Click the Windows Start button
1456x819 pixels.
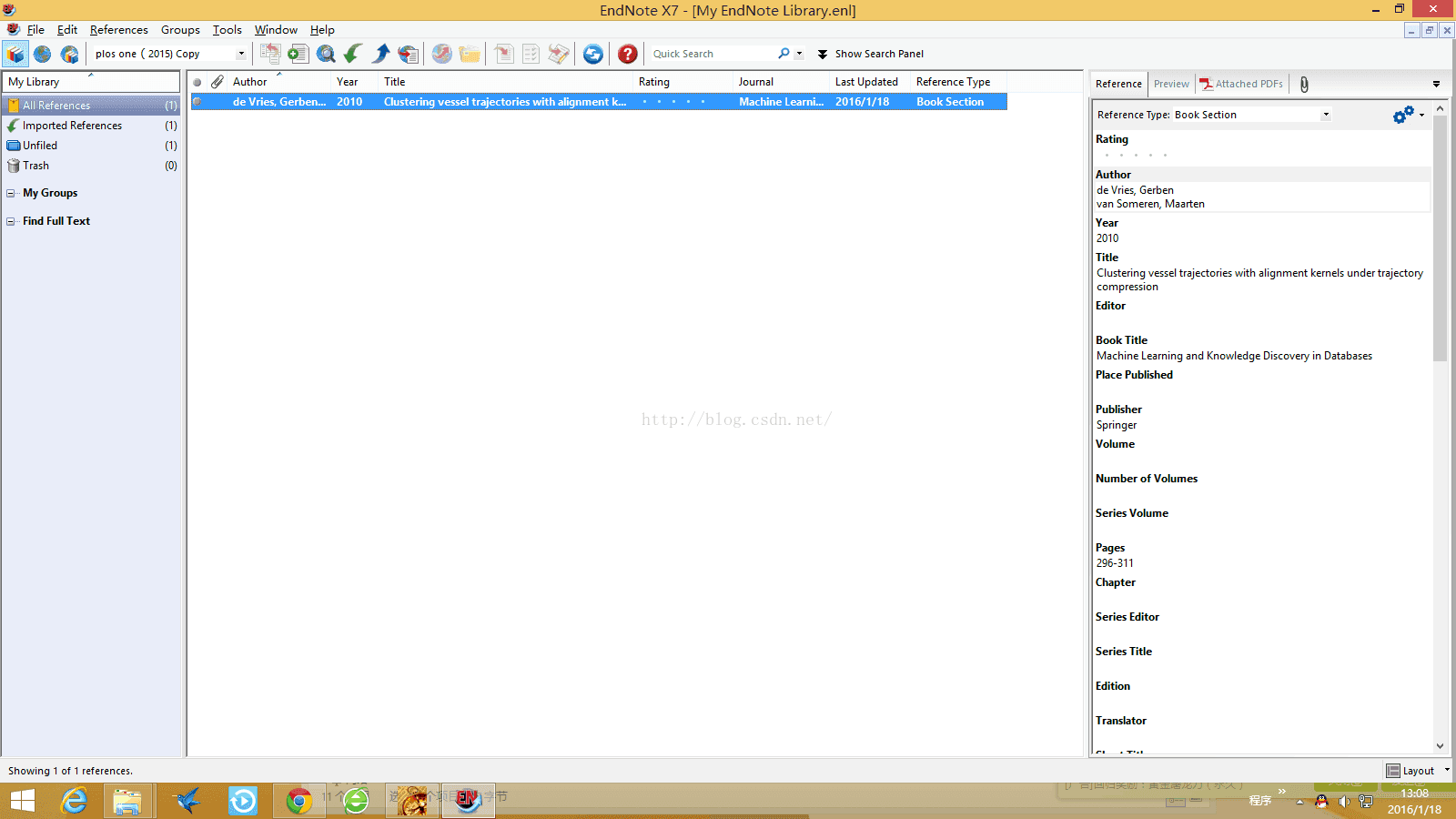click(x=23, y=801)
